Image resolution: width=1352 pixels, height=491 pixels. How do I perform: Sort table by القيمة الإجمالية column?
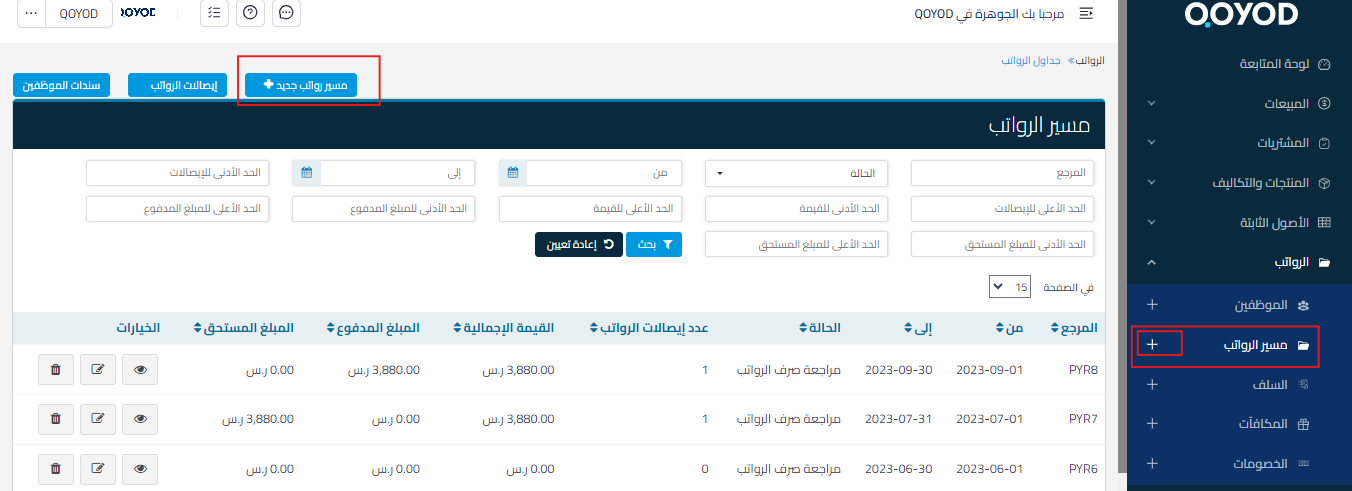tap(504, 327)
